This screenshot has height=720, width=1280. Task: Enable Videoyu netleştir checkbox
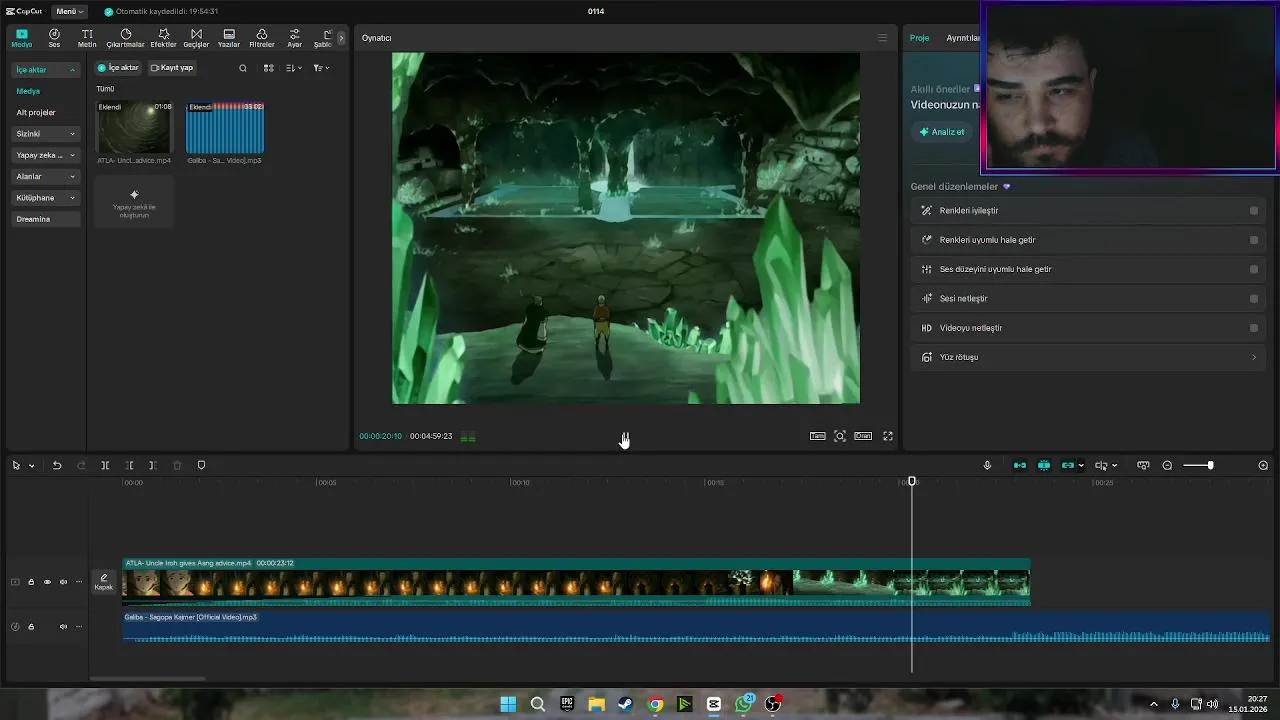coord(1254,328)
